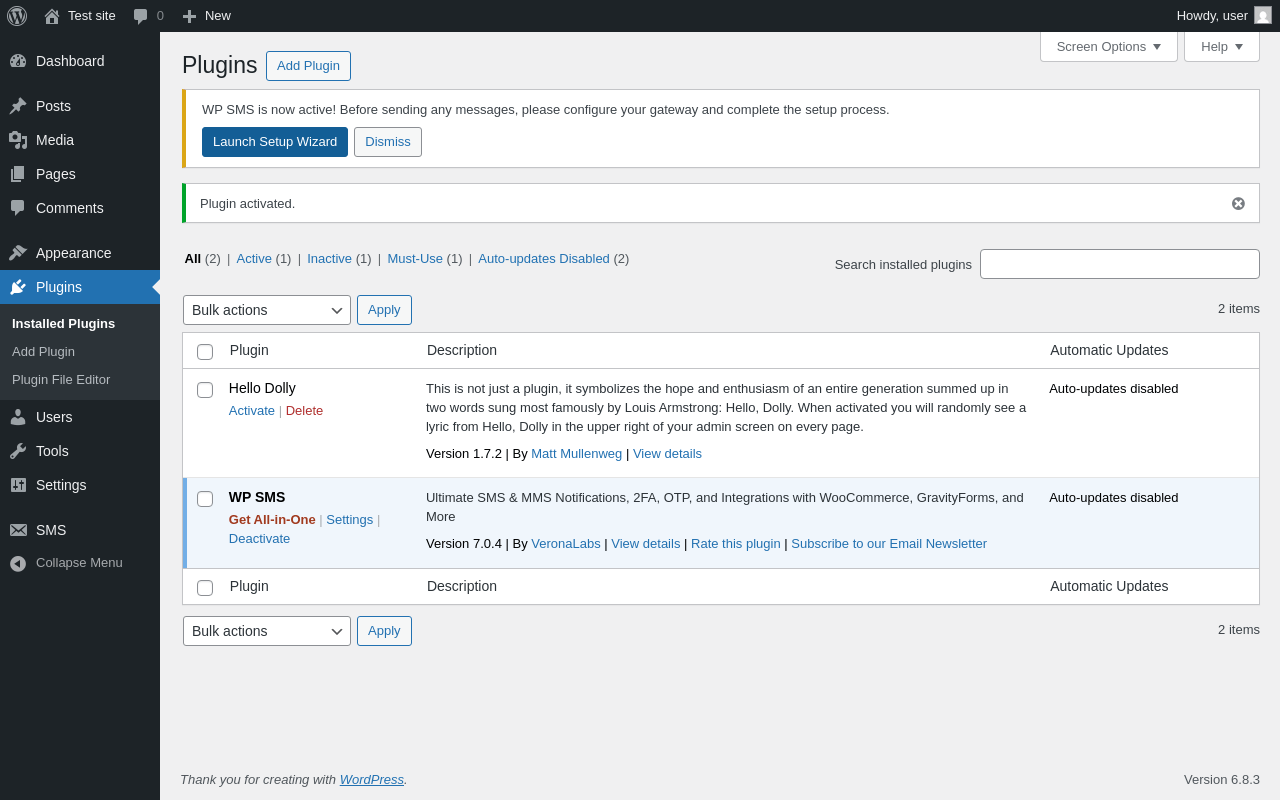
Task: Click the Appearance paintbrush icon
Action: click(x=18, y=253)
